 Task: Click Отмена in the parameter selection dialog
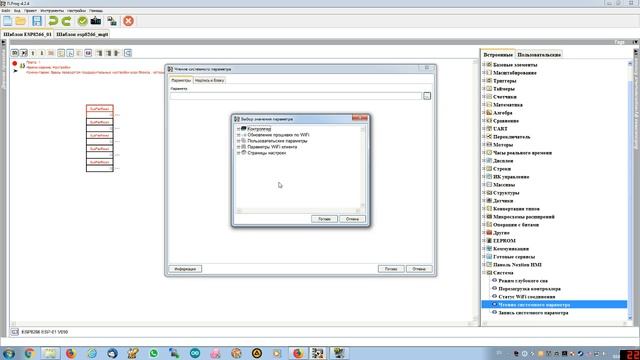(x=352, y=219)
